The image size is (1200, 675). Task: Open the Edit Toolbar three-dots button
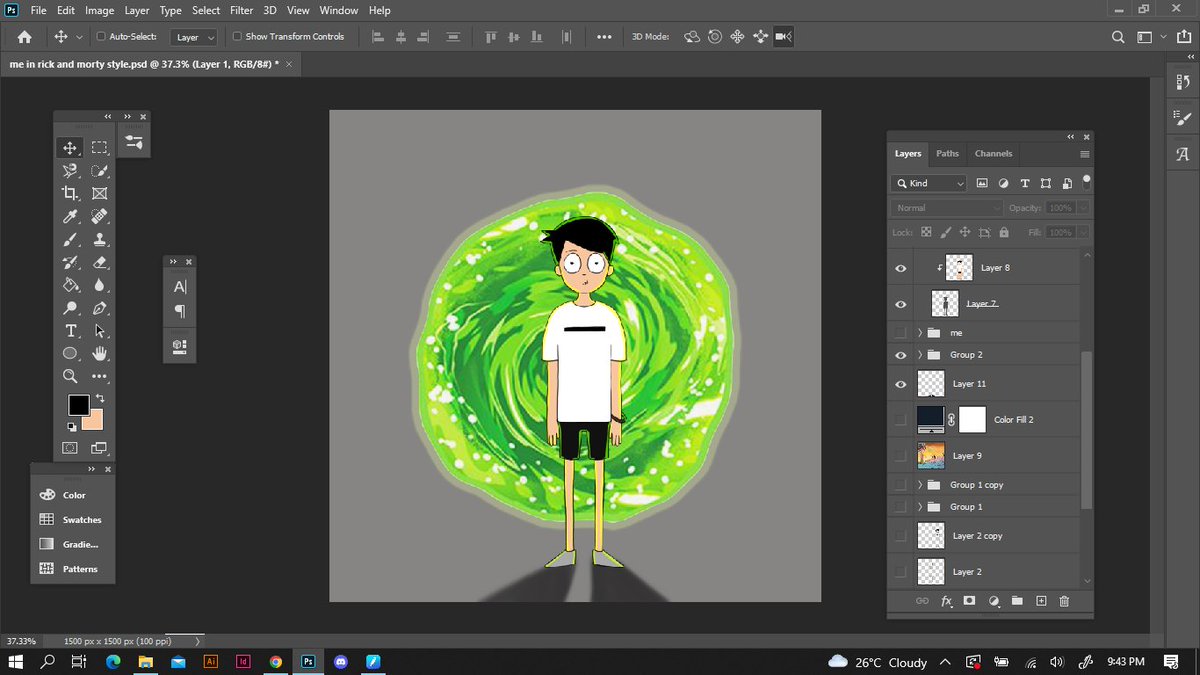(99, 377)
